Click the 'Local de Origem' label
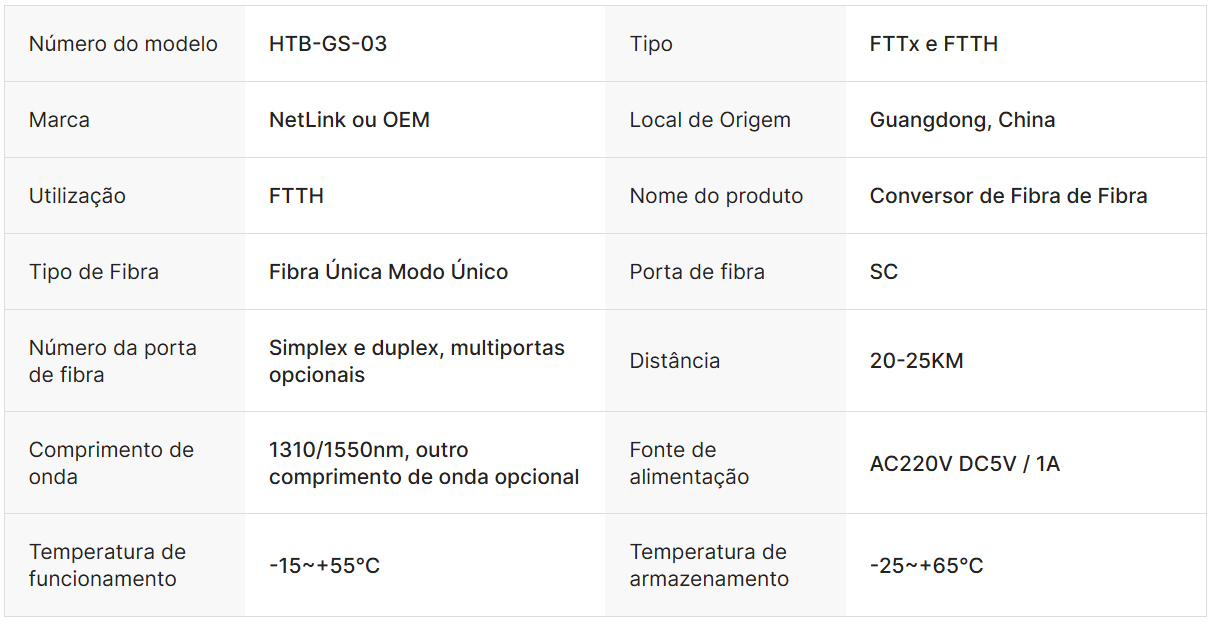 point(710,120)
